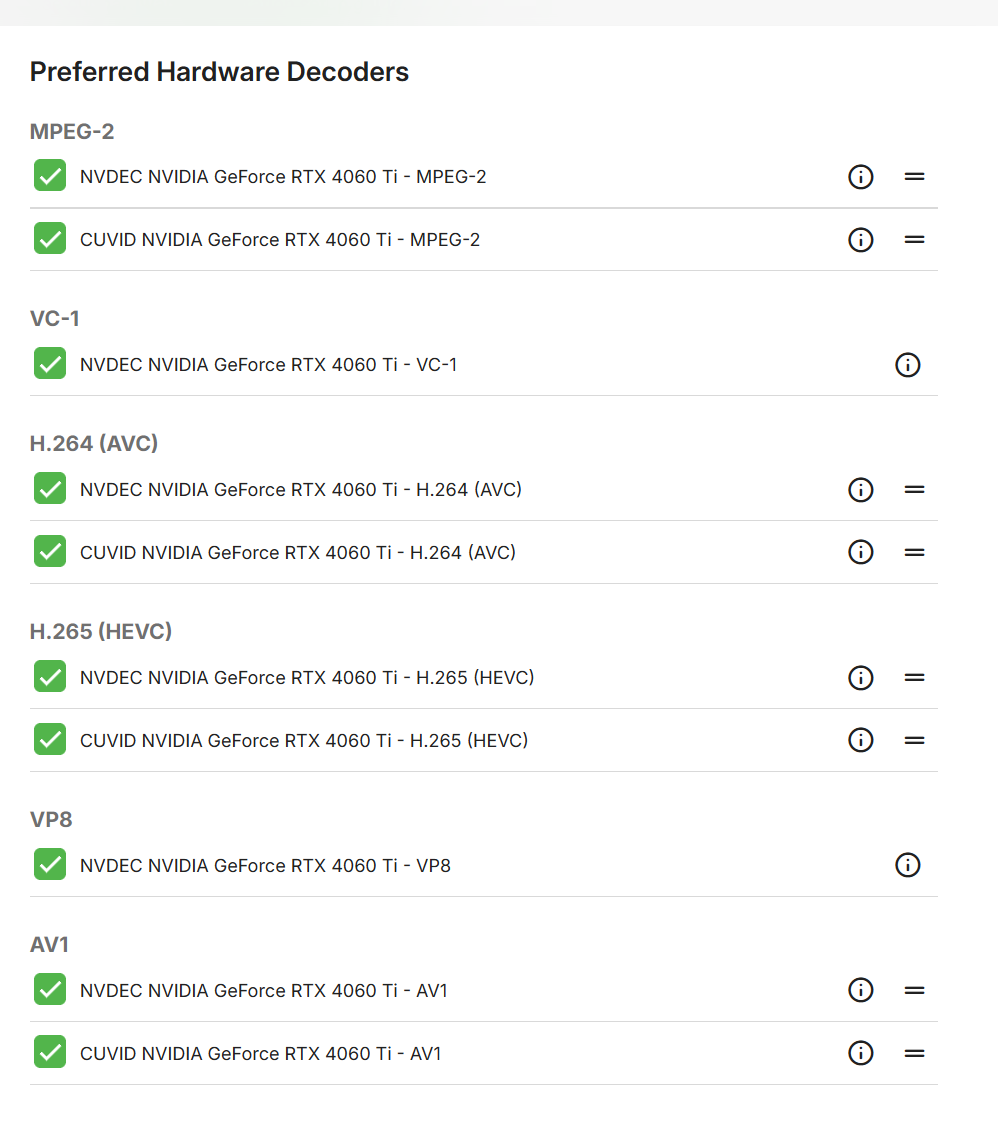The image size is (998, 1121).
Task: View info for CUVID H.265 decoder
Action: (x=860, y=740)
